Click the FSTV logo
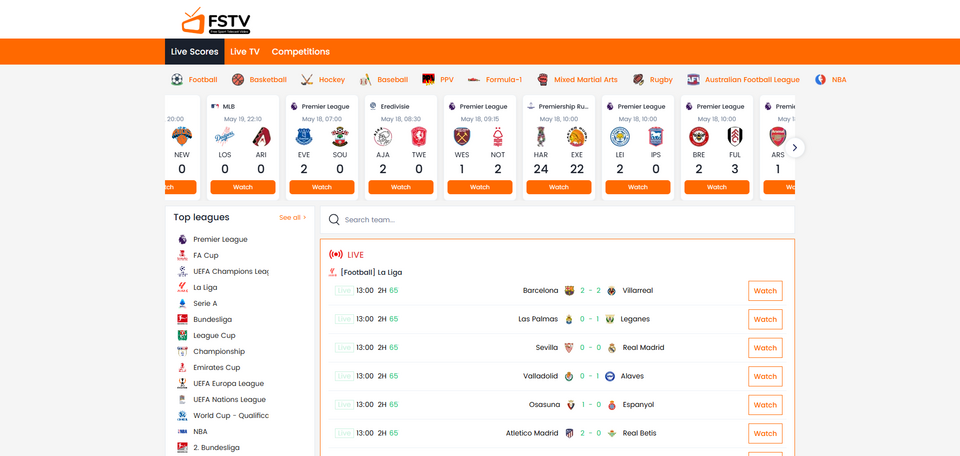The image size is (960, 456). [x=216, y=21]
